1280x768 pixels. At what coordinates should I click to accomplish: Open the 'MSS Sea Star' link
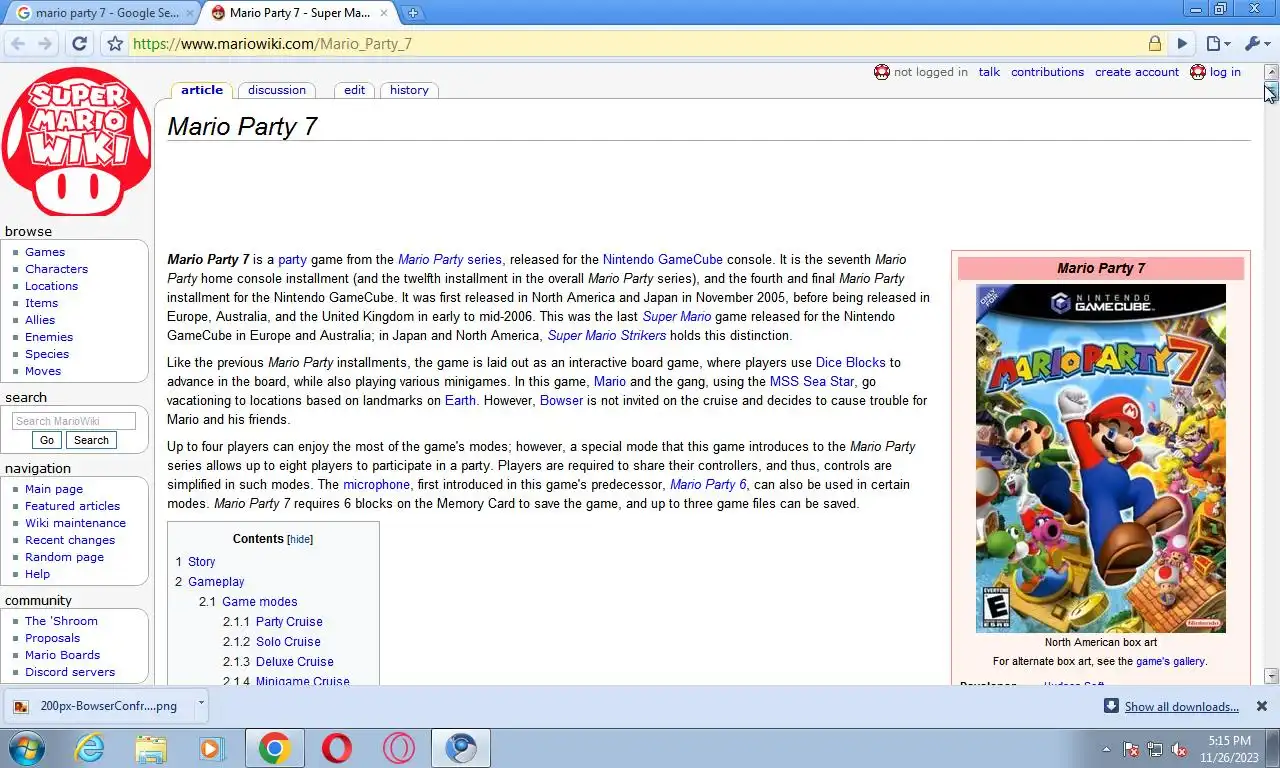pos(812,382)
